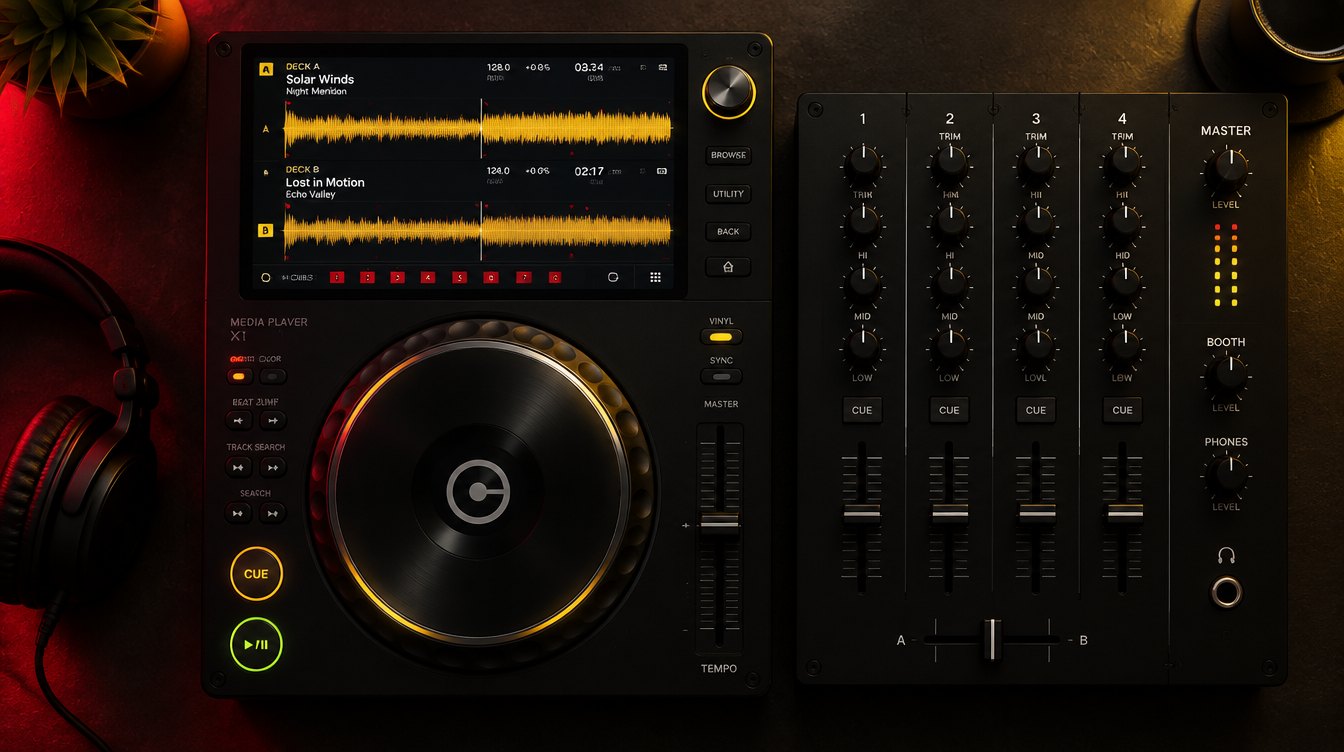Select the yellow Deck A badge

pos(266,69)
